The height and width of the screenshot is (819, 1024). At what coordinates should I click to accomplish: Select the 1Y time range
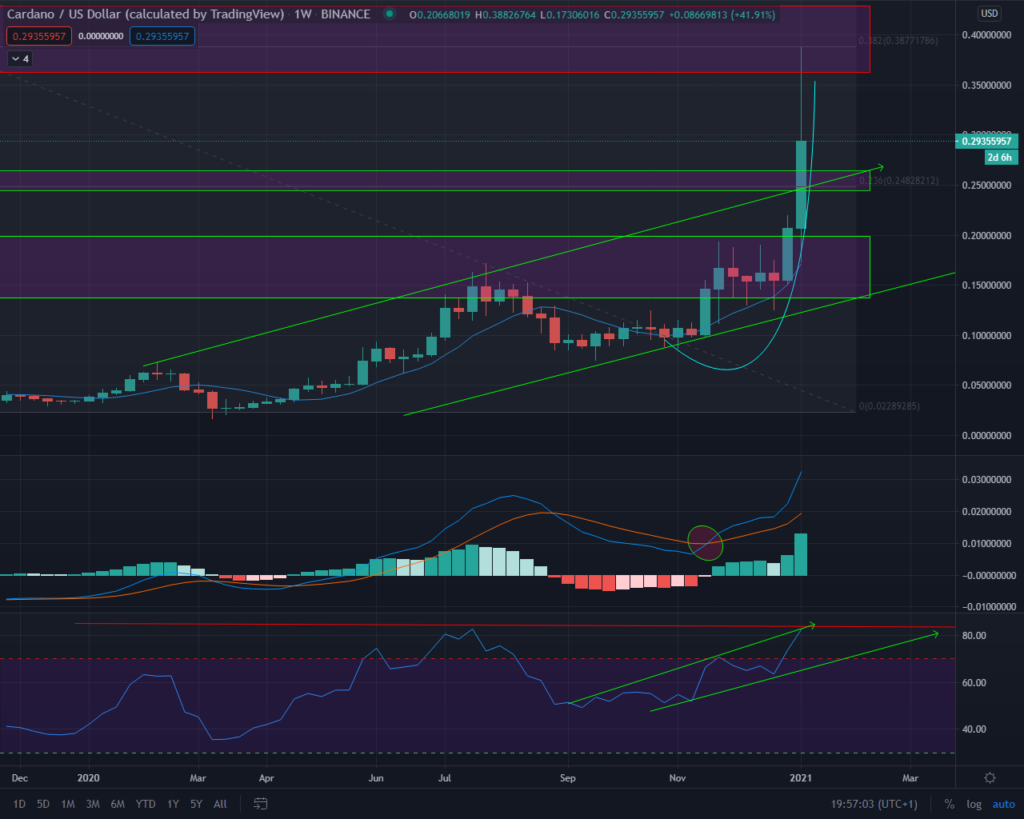[x=172, y=804]
